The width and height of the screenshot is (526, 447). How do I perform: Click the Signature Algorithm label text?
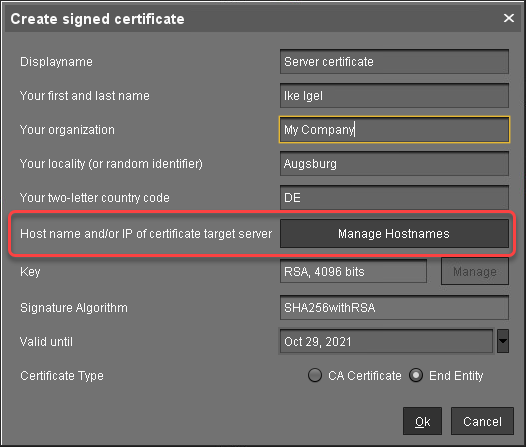tap(74, 308)
